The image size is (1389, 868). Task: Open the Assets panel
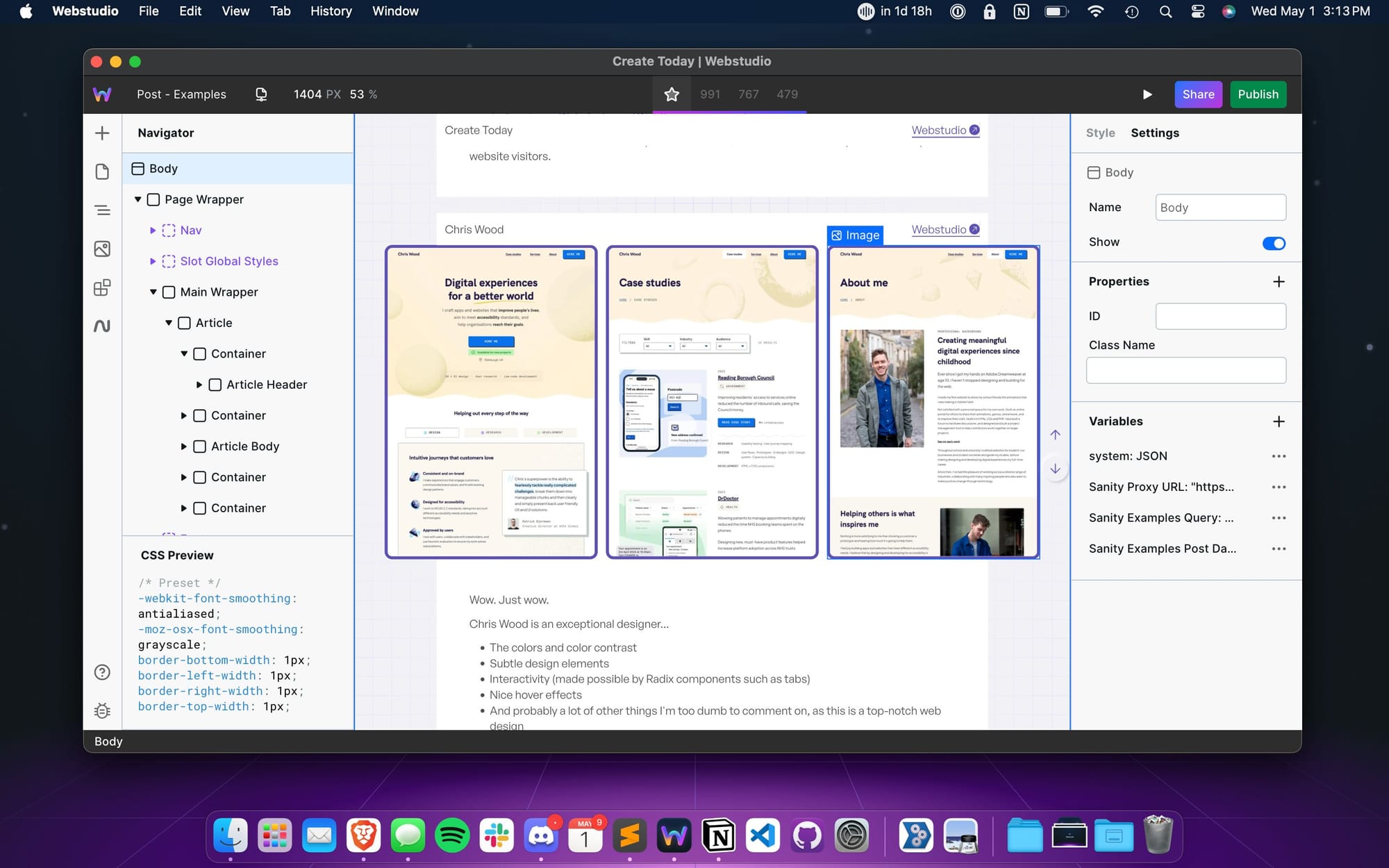click(102, 249)
